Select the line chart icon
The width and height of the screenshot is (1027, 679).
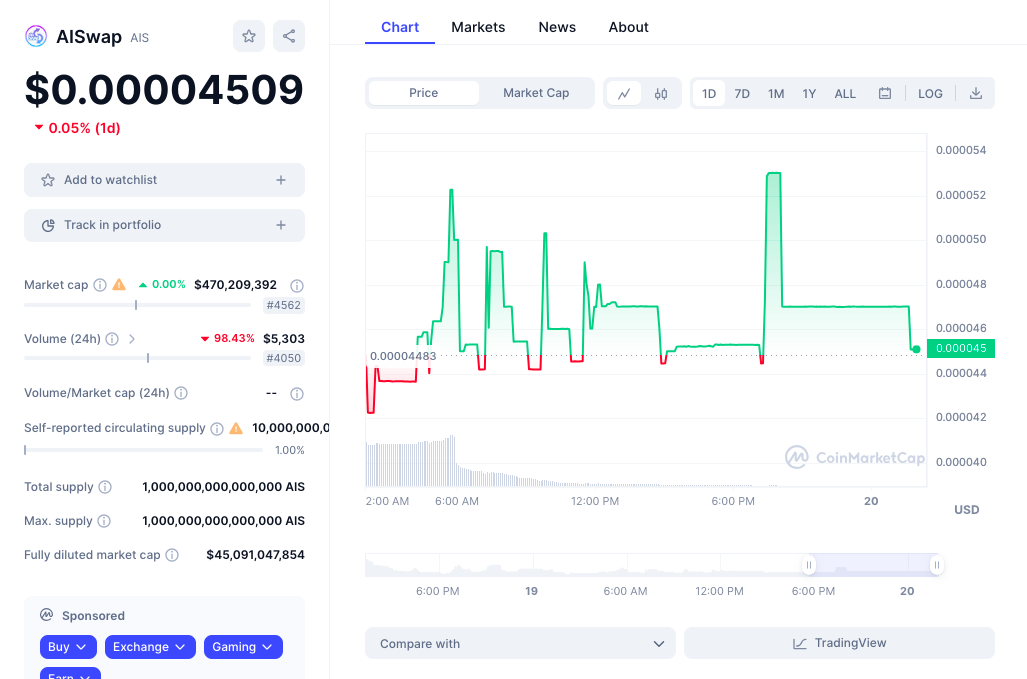(623, 92)
